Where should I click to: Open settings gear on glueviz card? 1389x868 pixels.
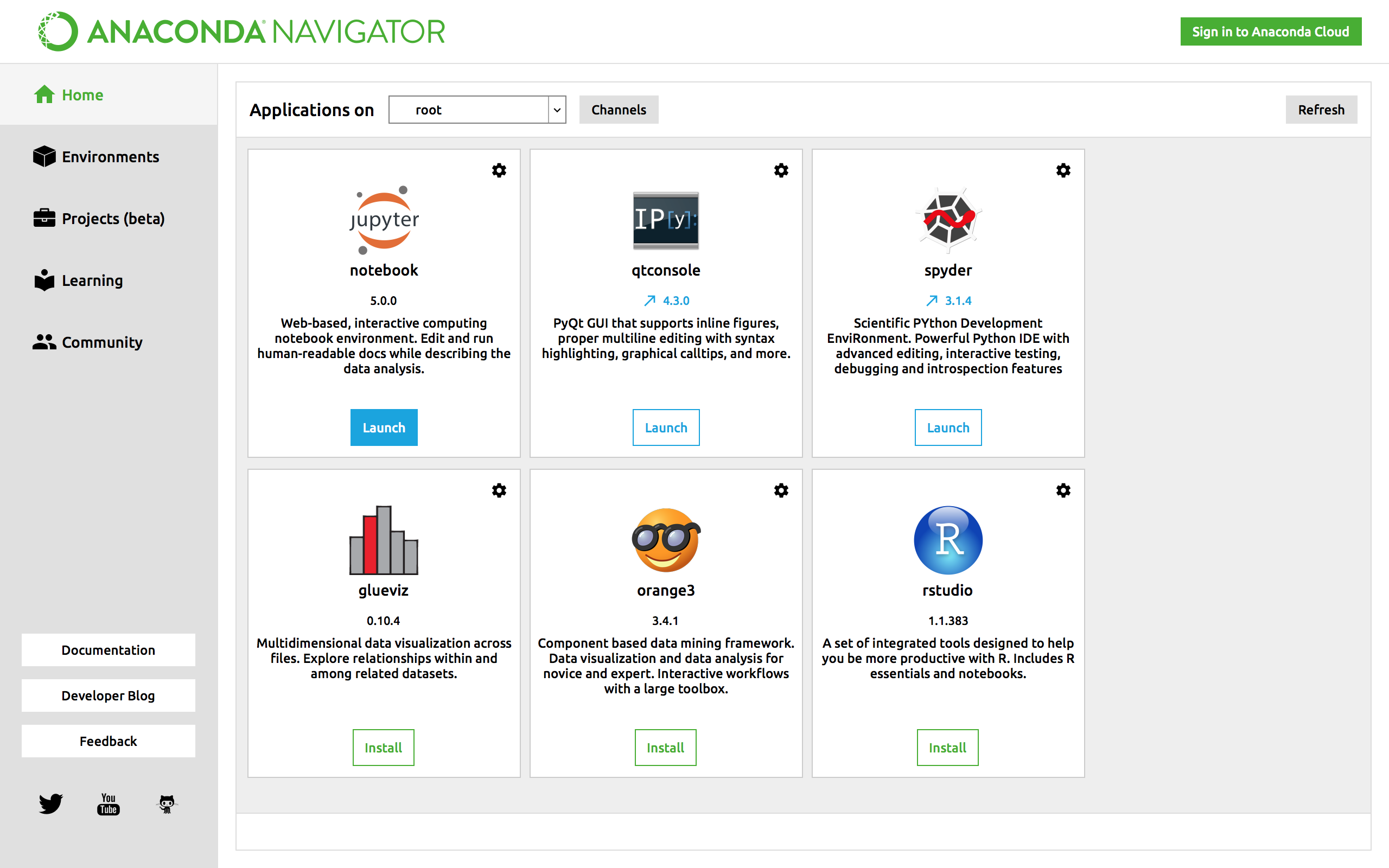coord(499,490)
